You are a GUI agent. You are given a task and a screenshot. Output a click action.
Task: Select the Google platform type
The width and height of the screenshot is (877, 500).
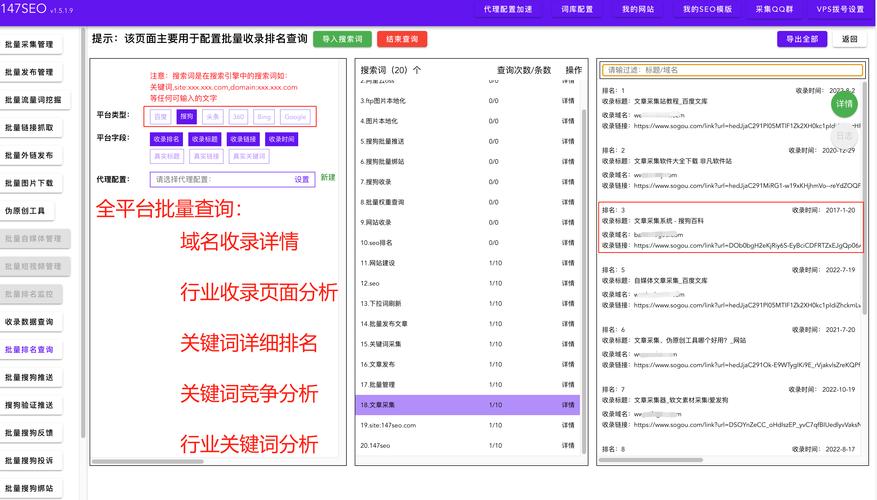[295, 116]
